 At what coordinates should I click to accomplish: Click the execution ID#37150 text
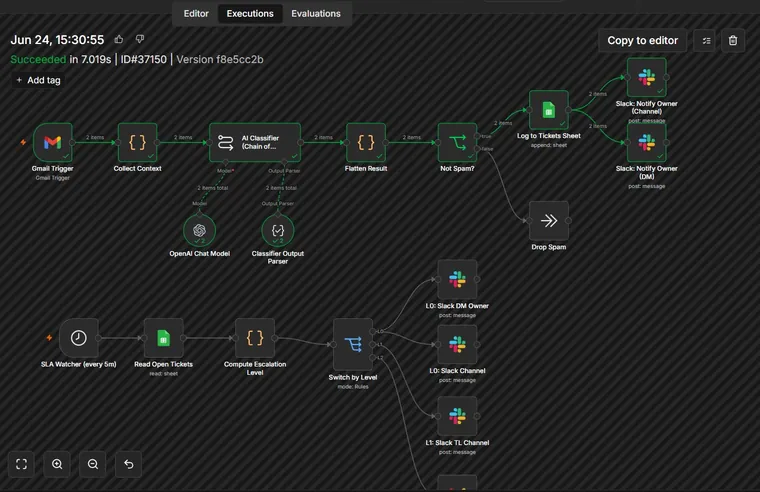143,60
